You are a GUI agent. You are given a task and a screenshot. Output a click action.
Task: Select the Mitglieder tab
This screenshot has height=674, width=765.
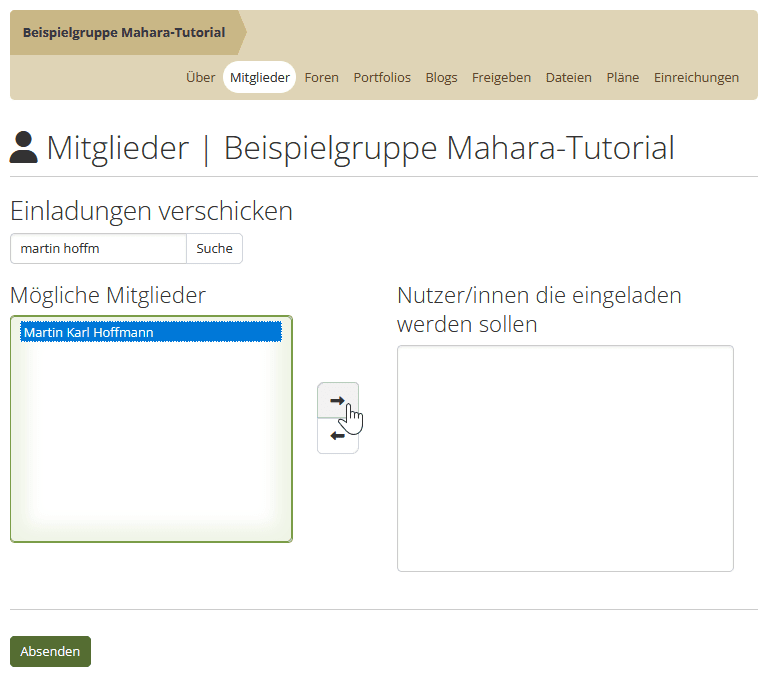tap(260, 77)
